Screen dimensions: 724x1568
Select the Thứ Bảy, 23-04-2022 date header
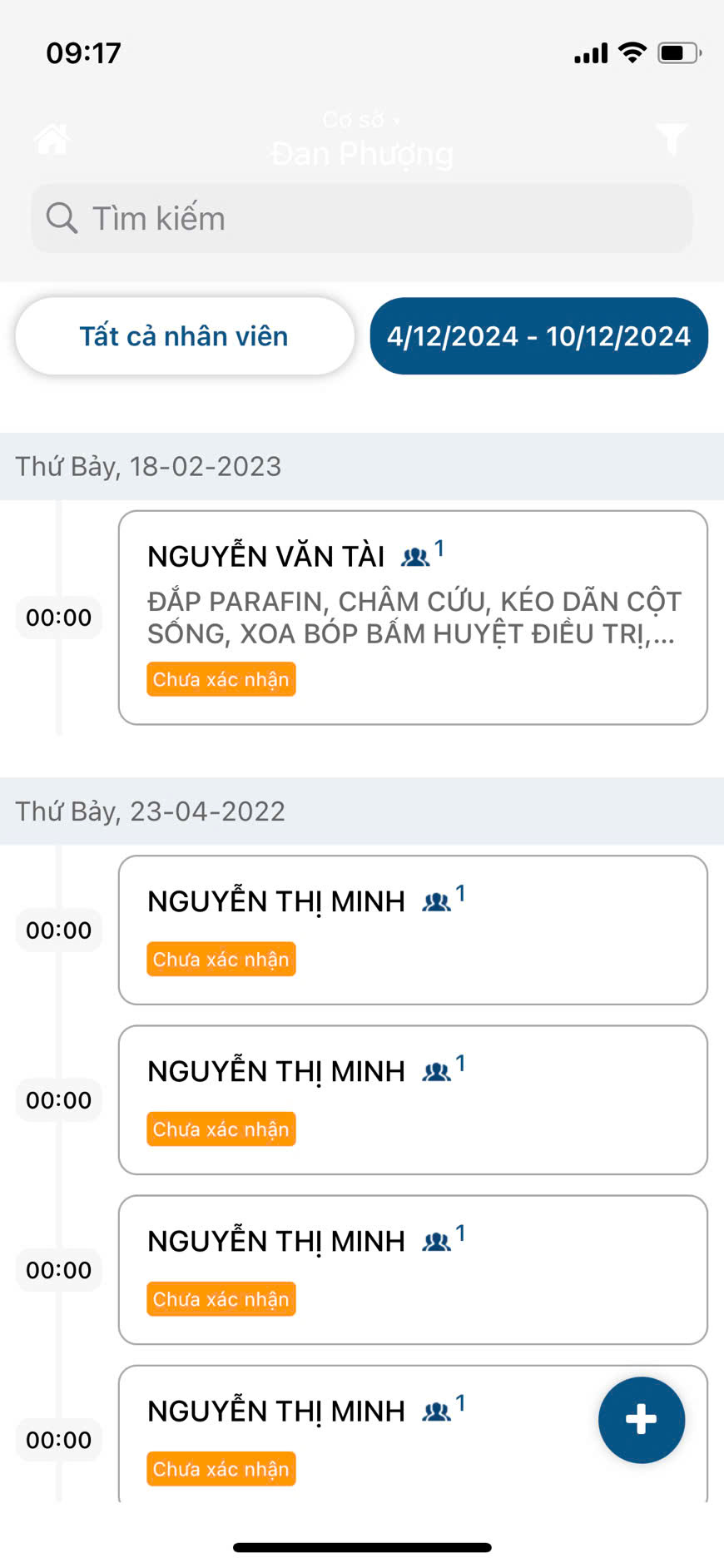(x=150, y=811)
